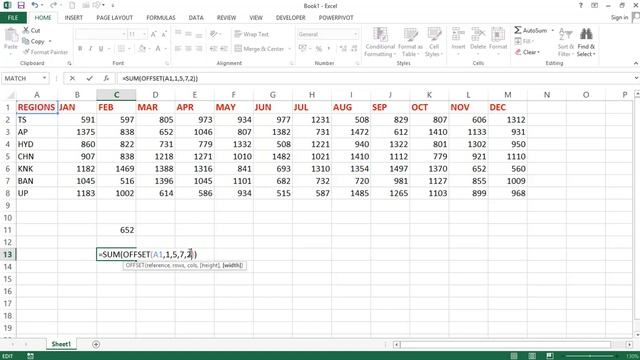Image resolution: width=640 pixels, height=360 pixels.
Task: Click the Copy button
Action: tap(33, 41)
